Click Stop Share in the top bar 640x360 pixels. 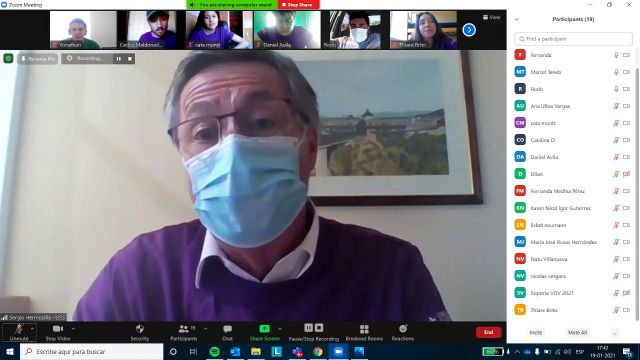pos(298,4)
